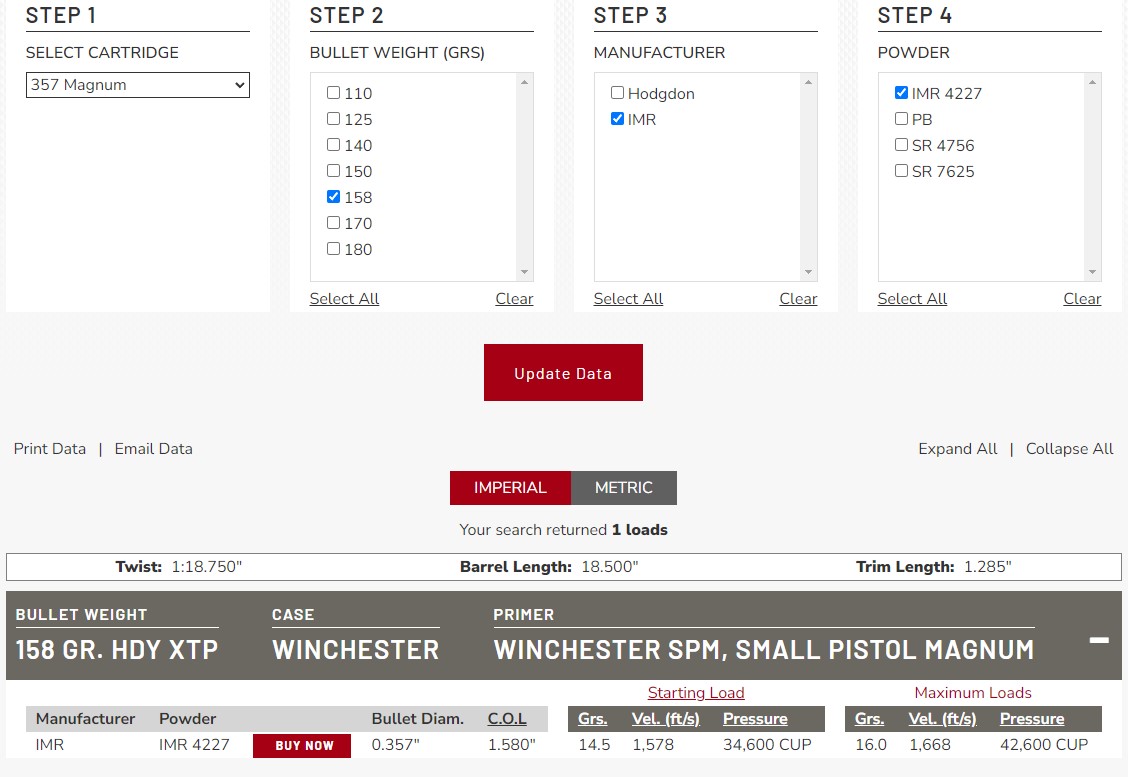Open the Print Data link

[50, 449]
